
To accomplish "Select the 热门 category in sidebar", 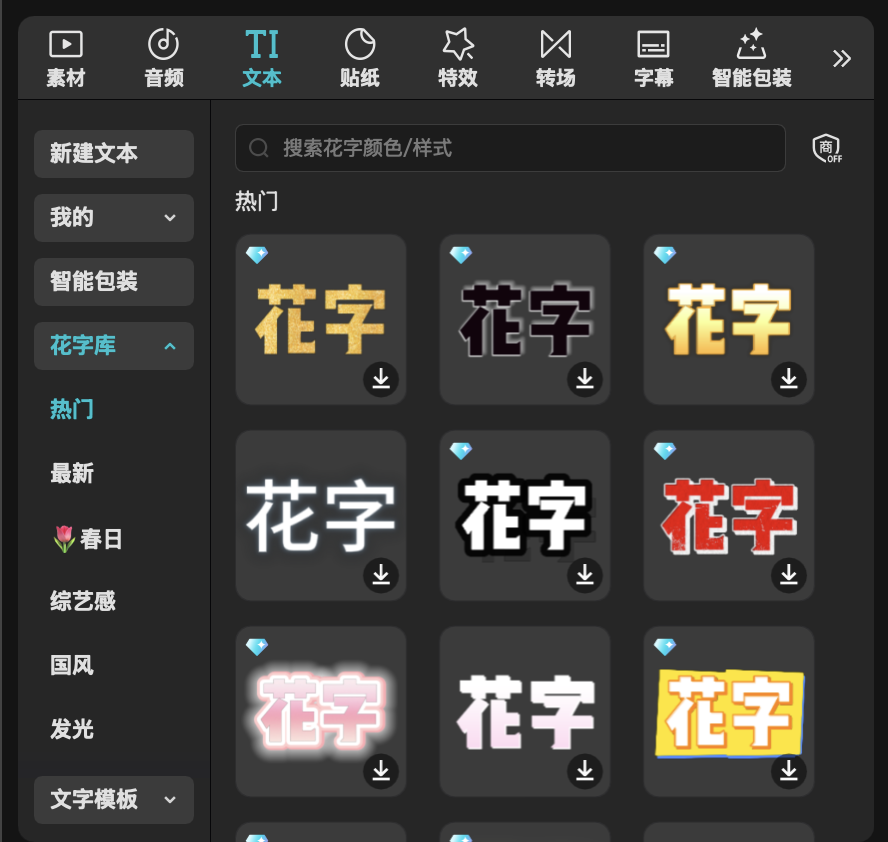I will 72,409.
